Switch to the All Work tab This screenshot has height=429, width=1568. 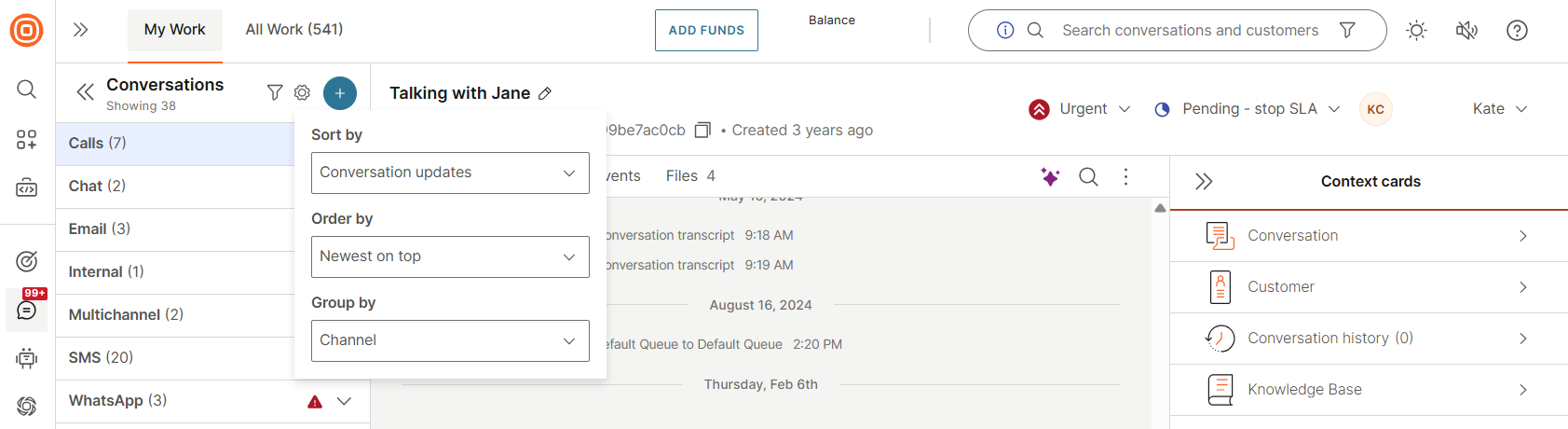coord(294,30)
